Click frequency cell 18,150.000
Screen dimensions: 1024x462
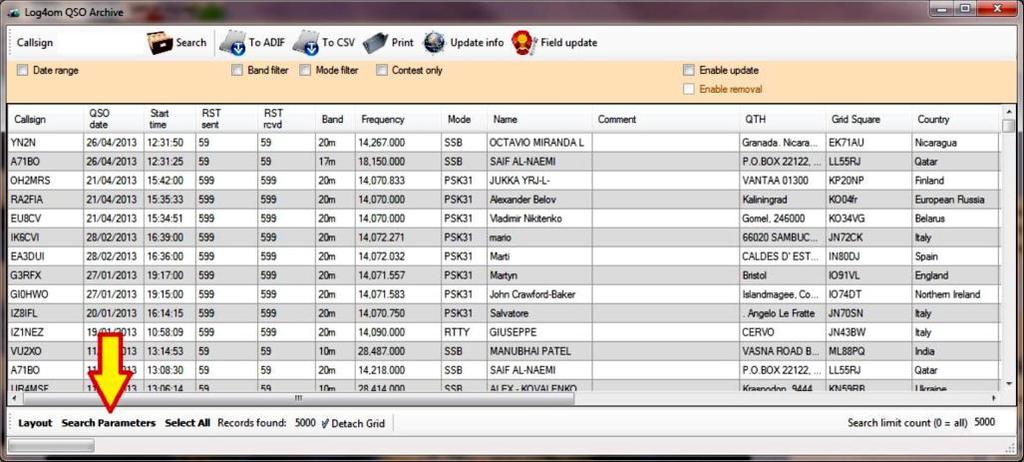[x=398, y=161]
